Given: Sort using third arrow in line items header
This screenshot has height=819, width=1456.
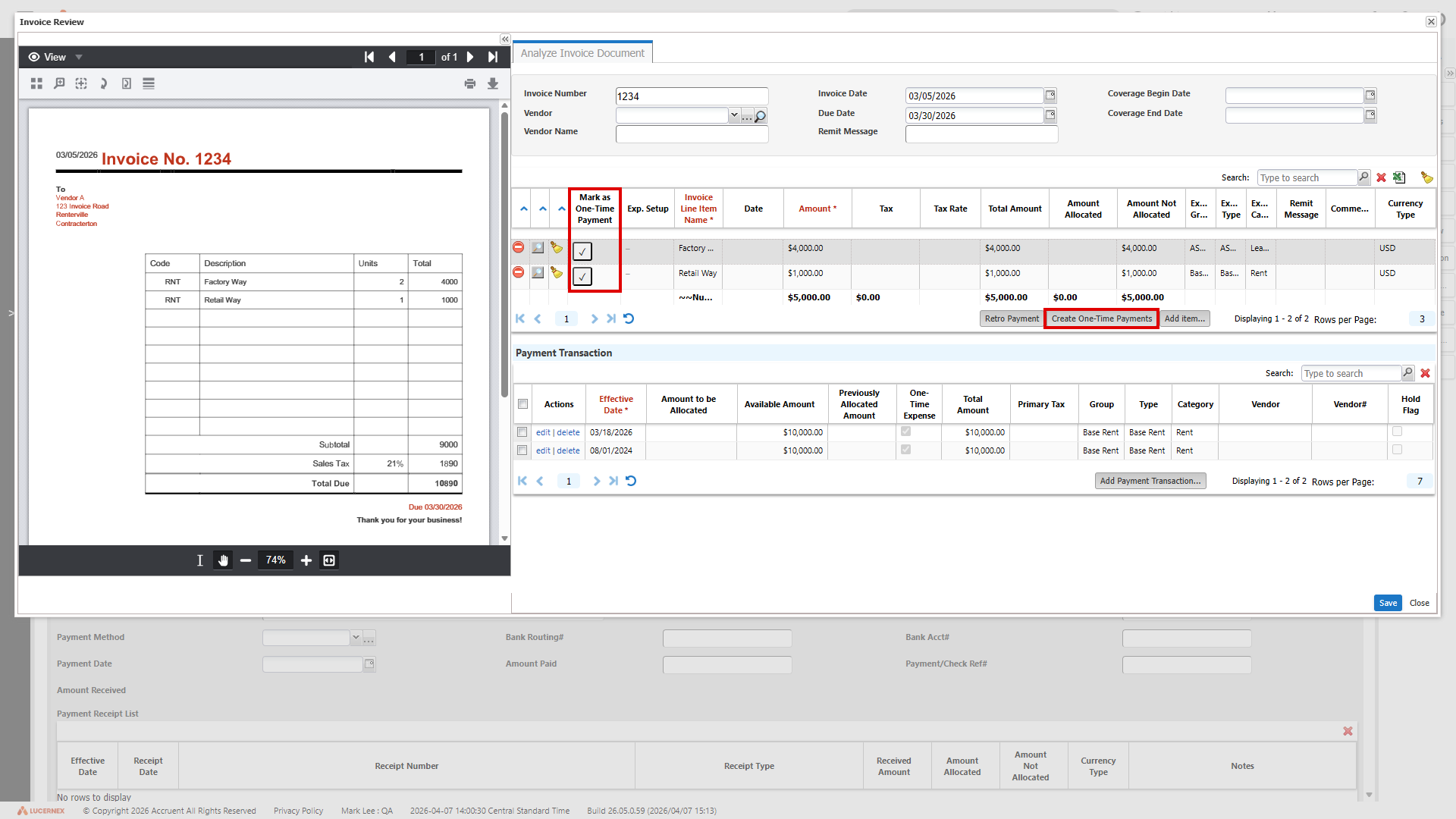Looking at the screenshot, I should [562, 209].
